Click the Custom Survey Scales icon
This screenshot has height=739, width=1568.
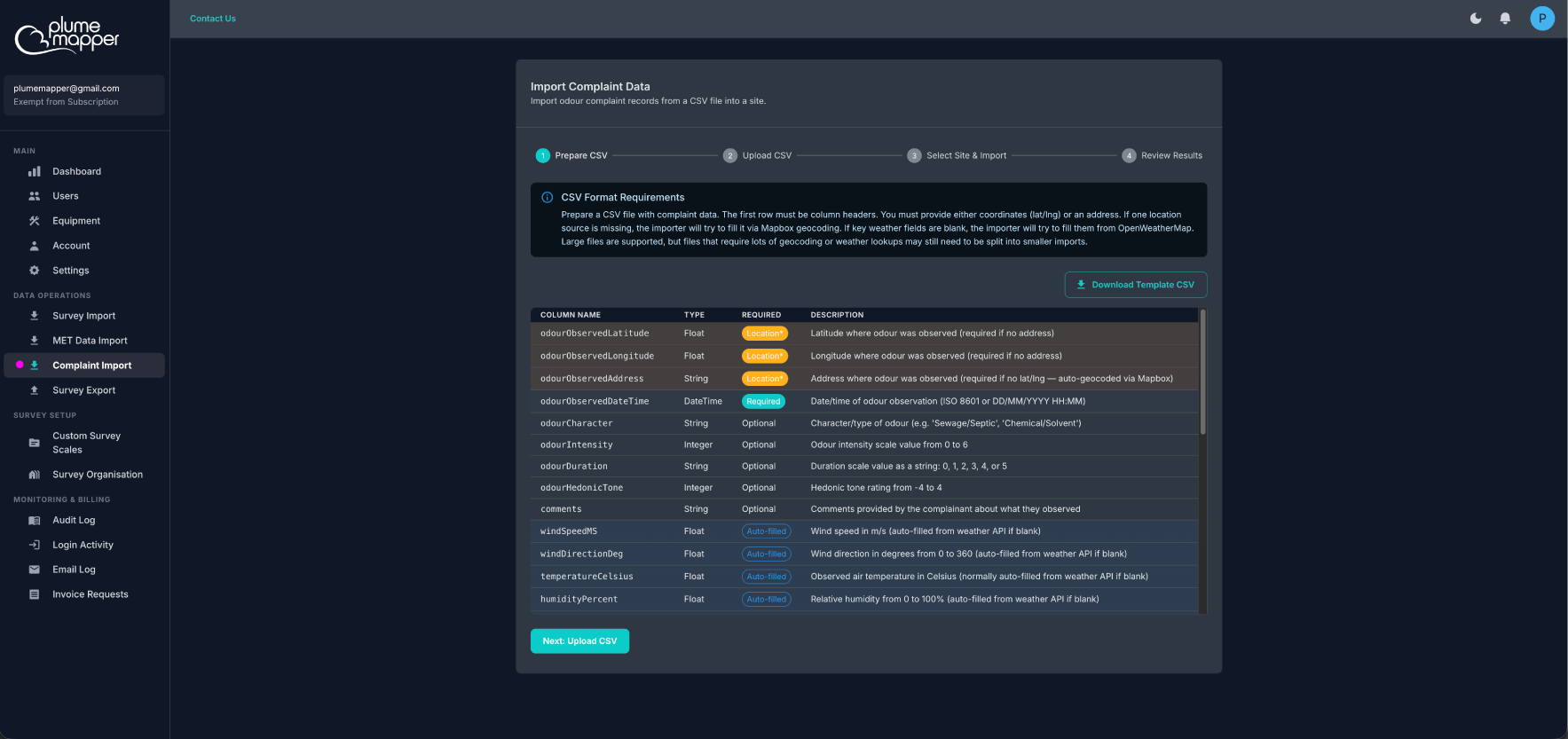click(x=35, y=443)
